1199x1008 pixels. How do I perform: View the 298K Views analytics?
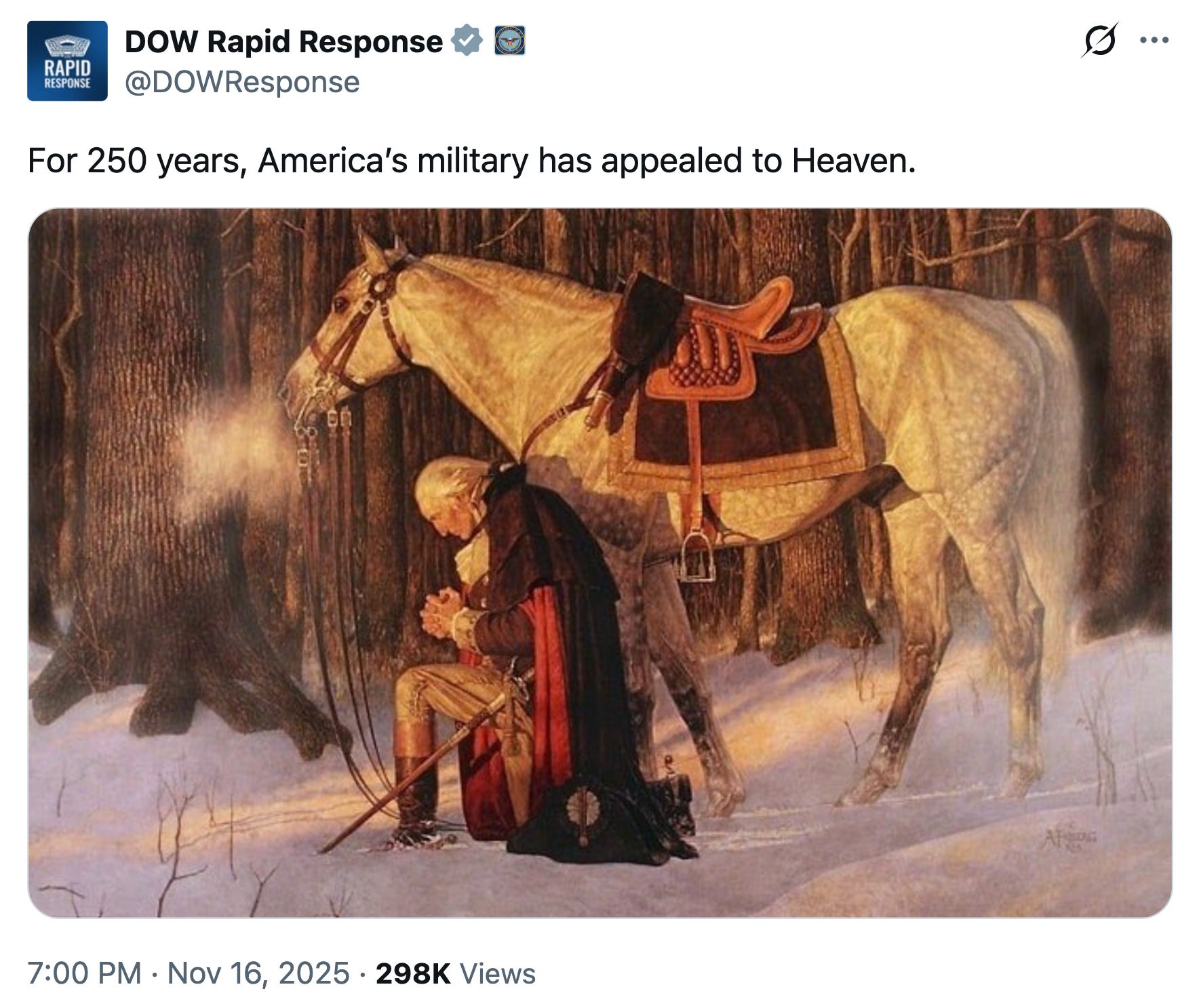click(456, 973)
